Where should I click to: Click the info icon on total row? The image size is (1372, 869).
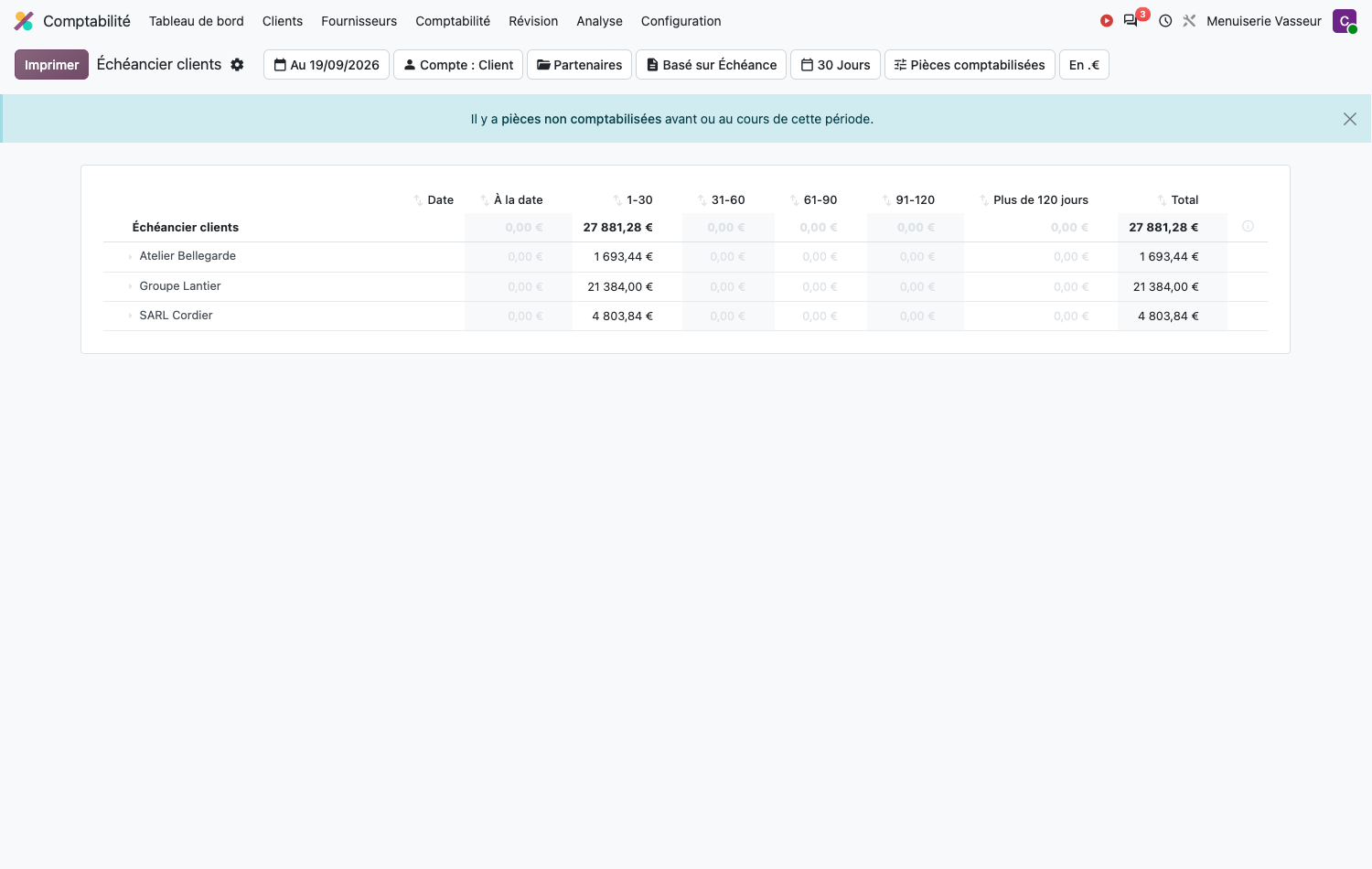[1248, 226]
